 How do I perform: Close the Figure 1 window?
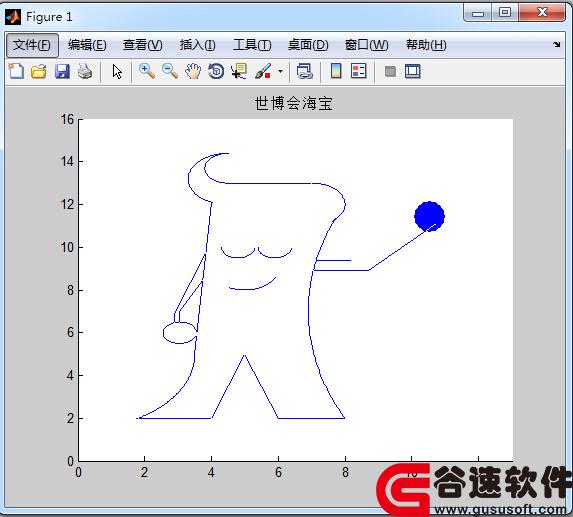tap(542, 13)
